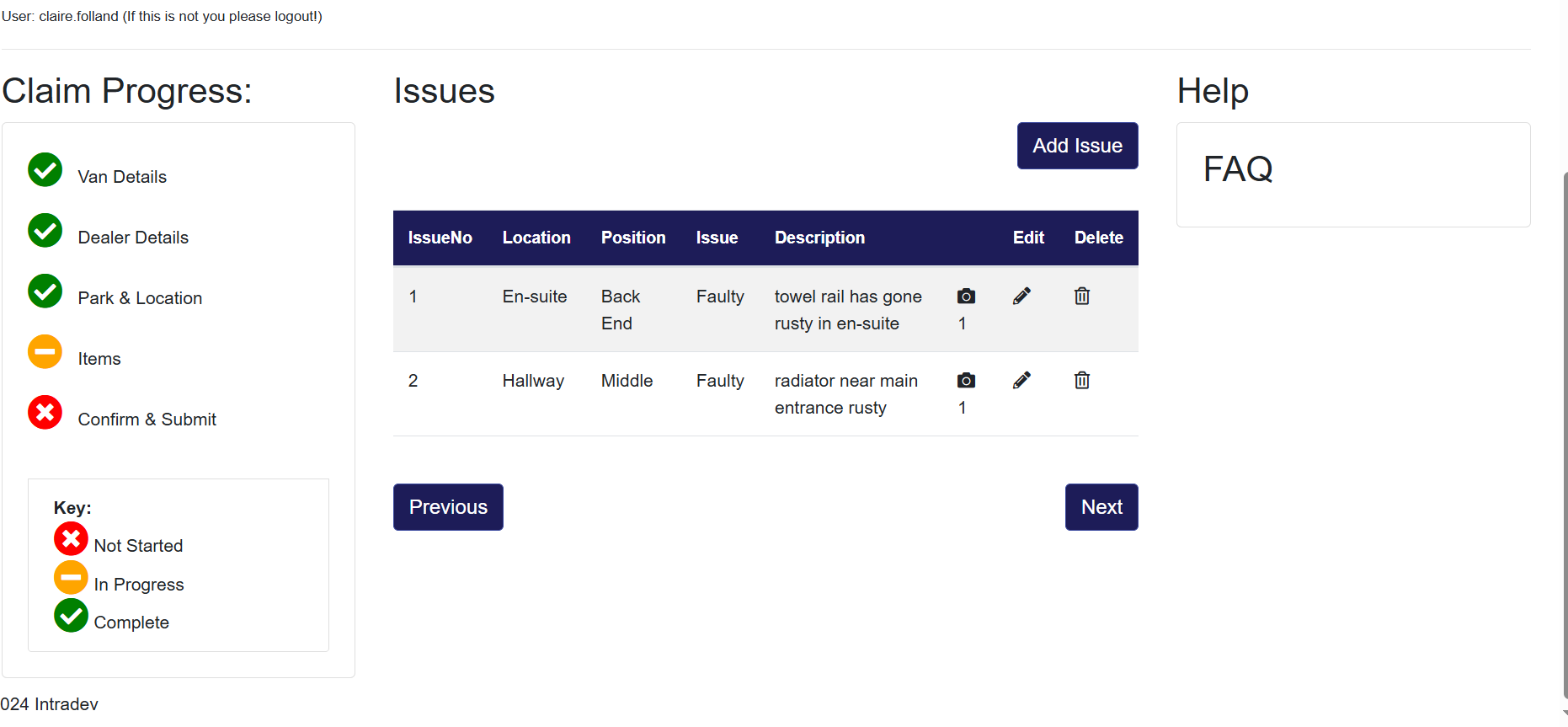Click green check icon beside Van Details

tap(45, 170)
